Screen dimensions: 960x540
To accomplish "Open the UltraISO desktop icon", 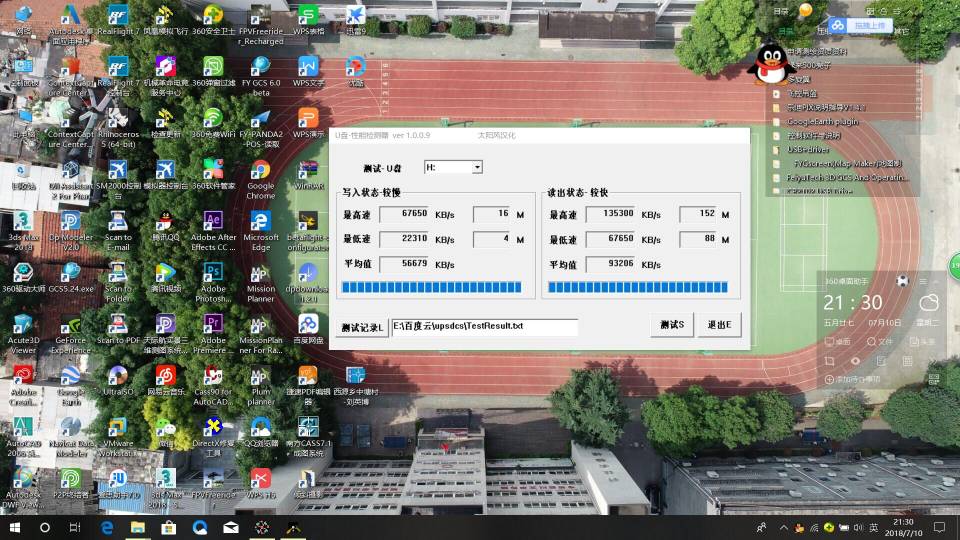I will [118, 380].
